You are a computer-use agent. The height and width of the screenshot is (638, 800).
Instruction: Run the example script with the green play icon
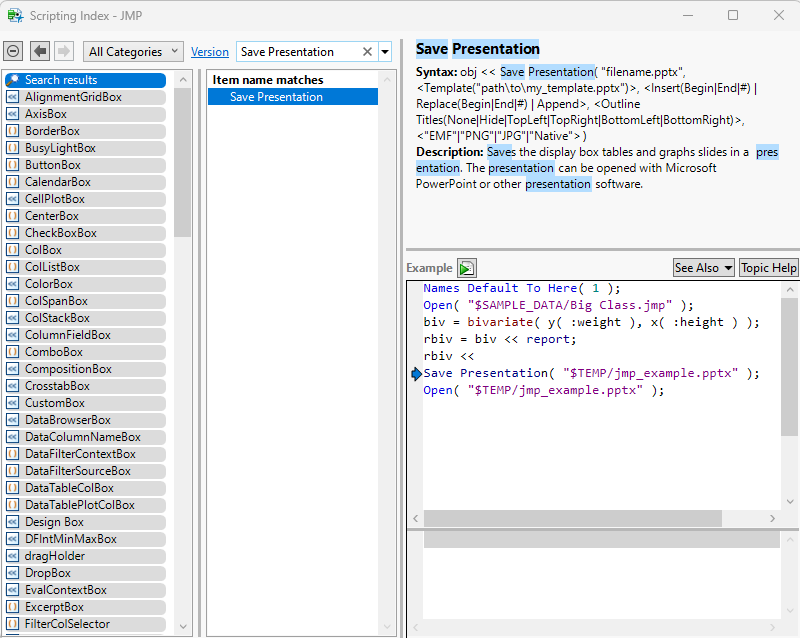[x=466, y=268]
